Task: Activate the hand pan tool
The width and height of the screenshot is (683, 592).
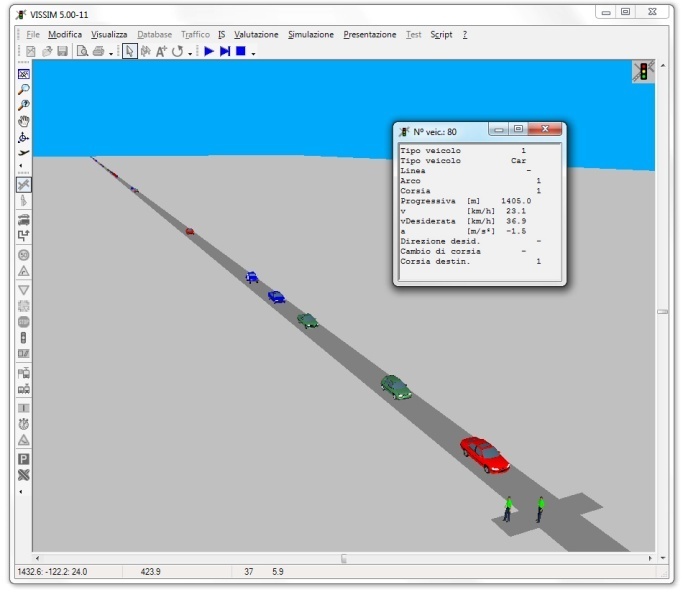Action: click(x=24, y=121)
